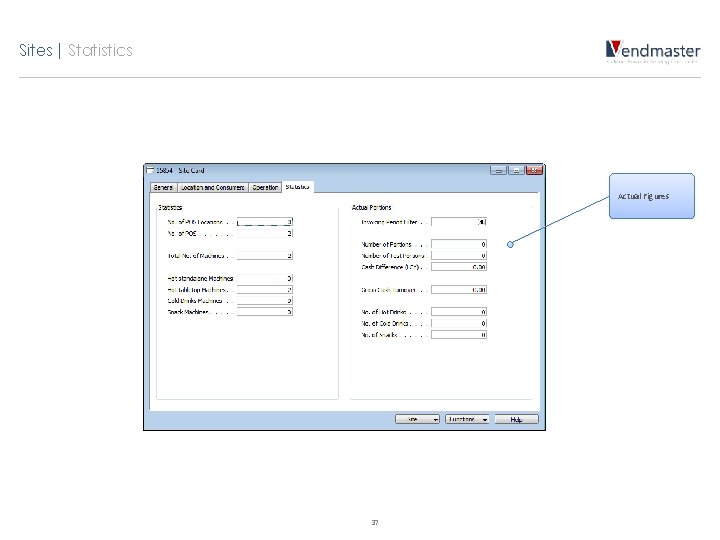Click the Site Card window icon
The height and width of the screenshot is (540, 720).
[150, 170]
